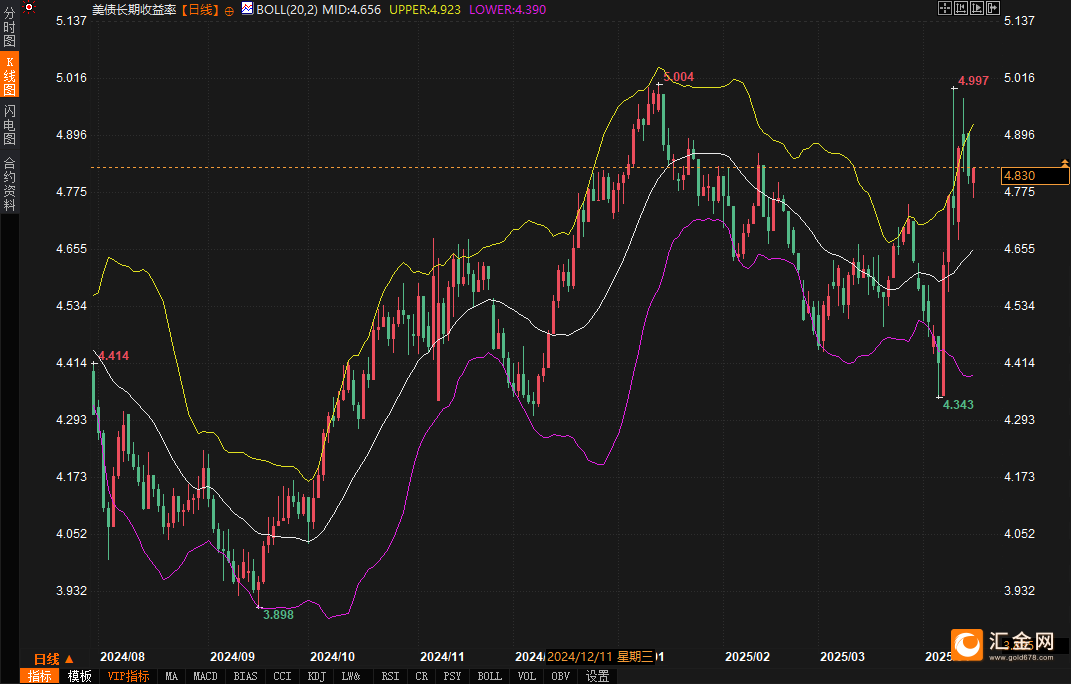Image resolution: width=1071 pixels, height=684 pixels.
Task: Apply the PSY indicator
Action: click(x=452, y=676)
